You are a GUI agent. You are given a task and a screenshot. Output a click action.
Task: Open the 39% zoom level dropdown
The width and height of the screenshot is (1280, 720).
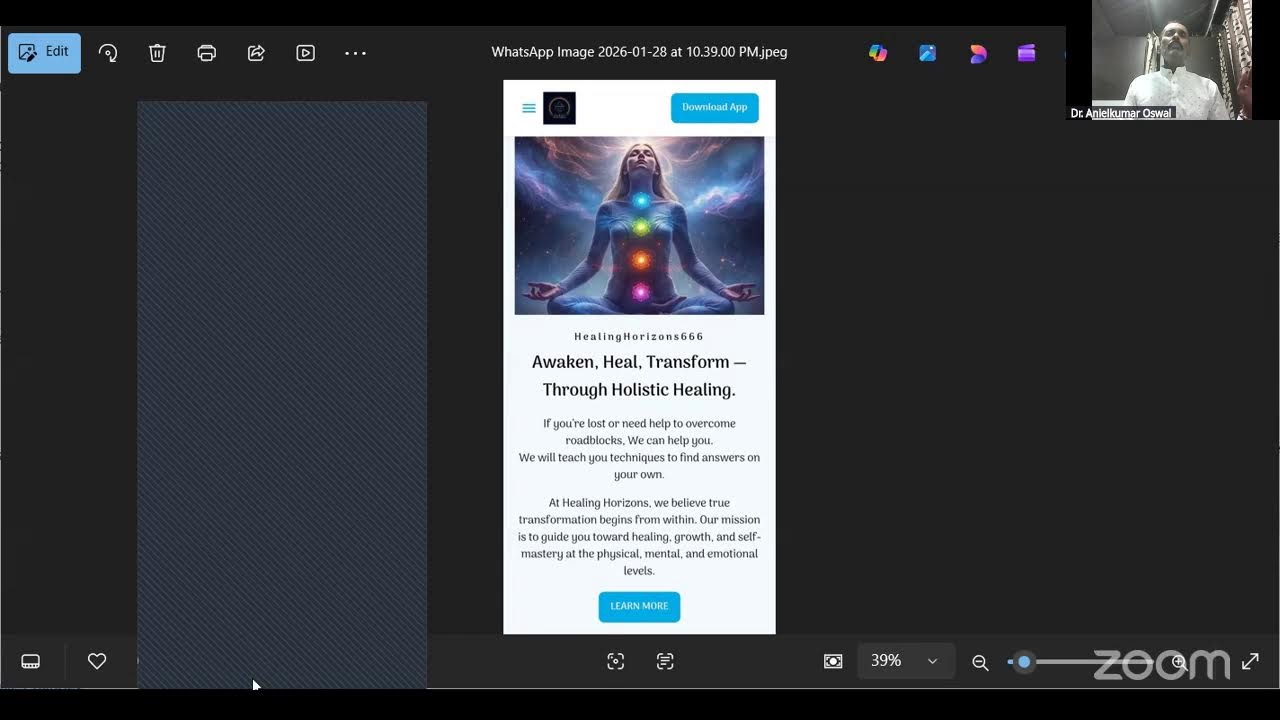[x=904, y=661]
